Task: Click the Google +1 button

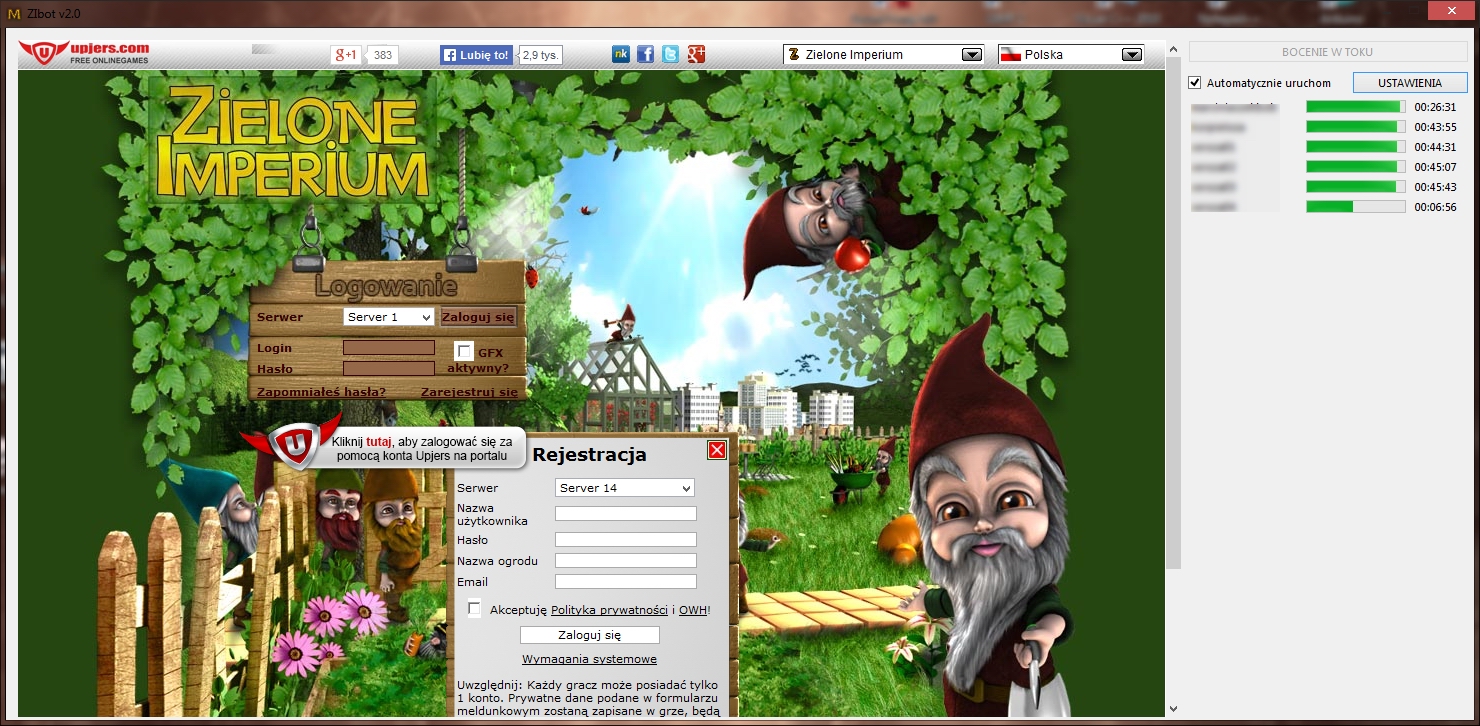Action: click(x=345, y=55)
